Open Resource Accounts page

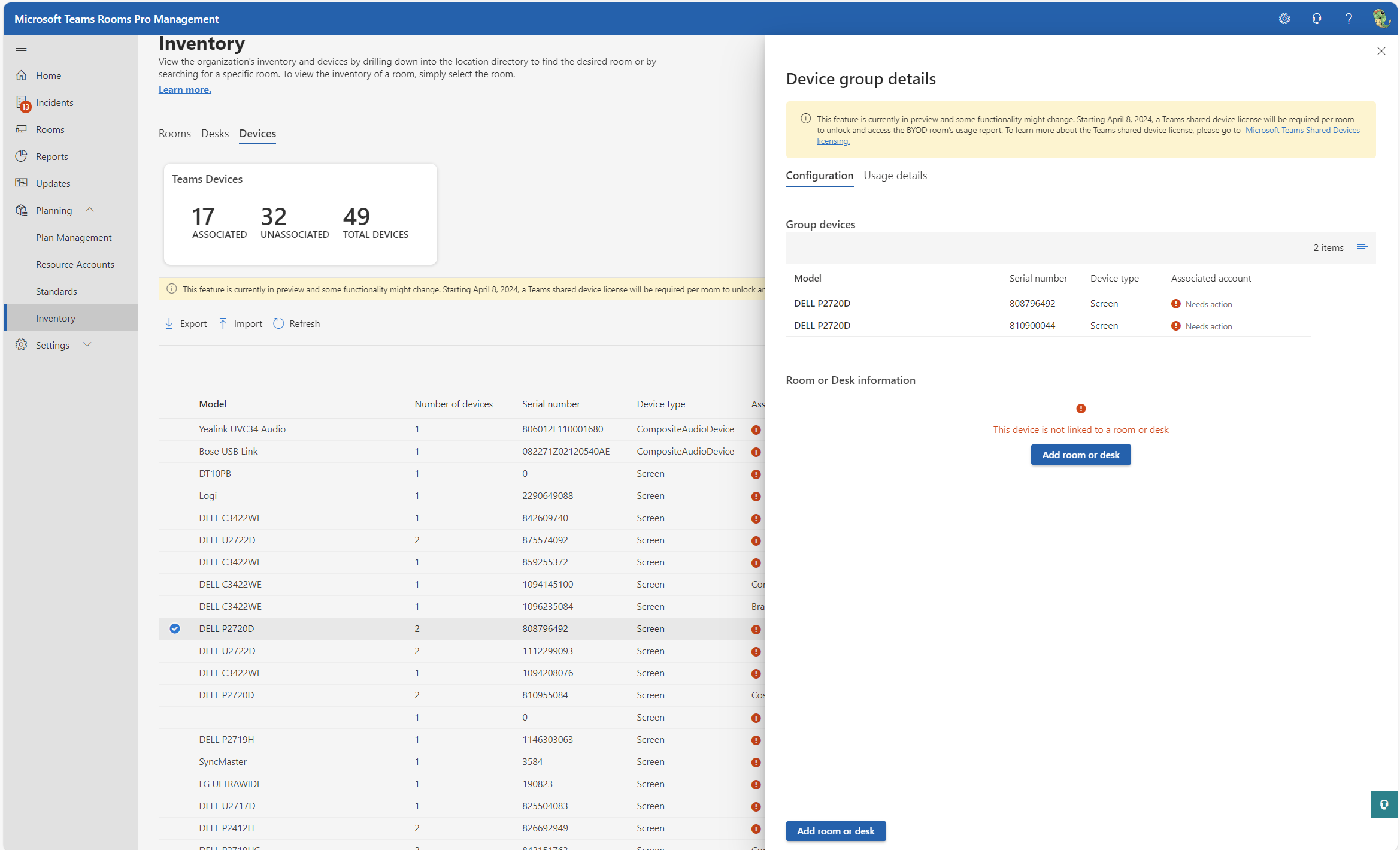click(x=75, y=264)
